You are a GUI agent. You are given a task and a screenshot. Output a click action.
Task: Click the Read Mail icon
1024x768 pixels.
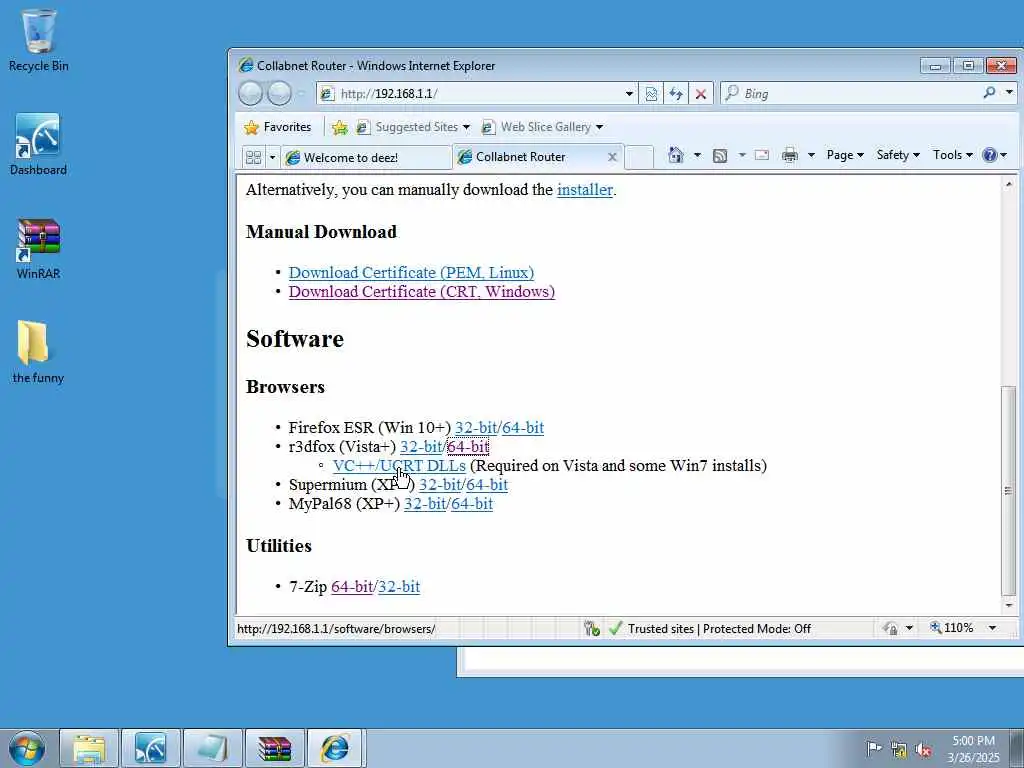pyautogui.click(x=761, y=155)
